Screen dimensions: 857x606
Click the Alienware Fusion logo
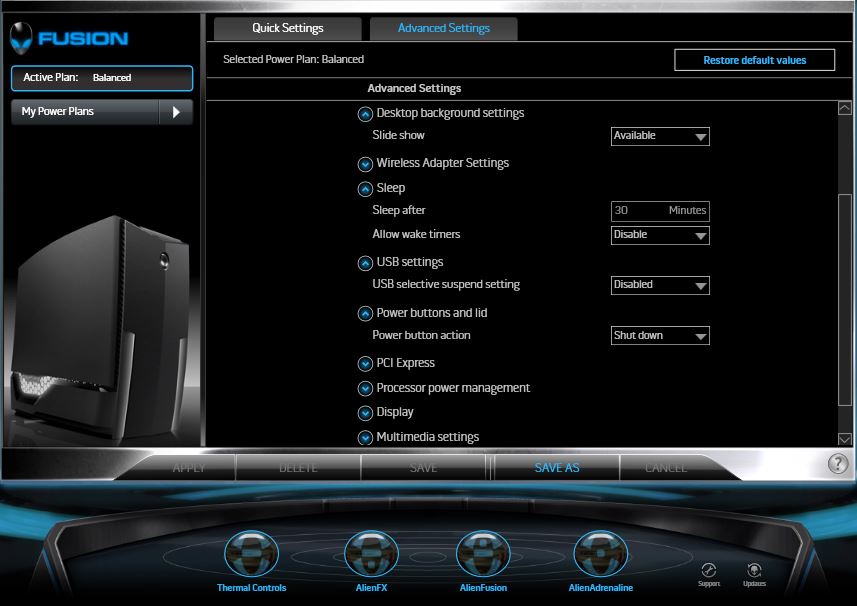[69, 38]
